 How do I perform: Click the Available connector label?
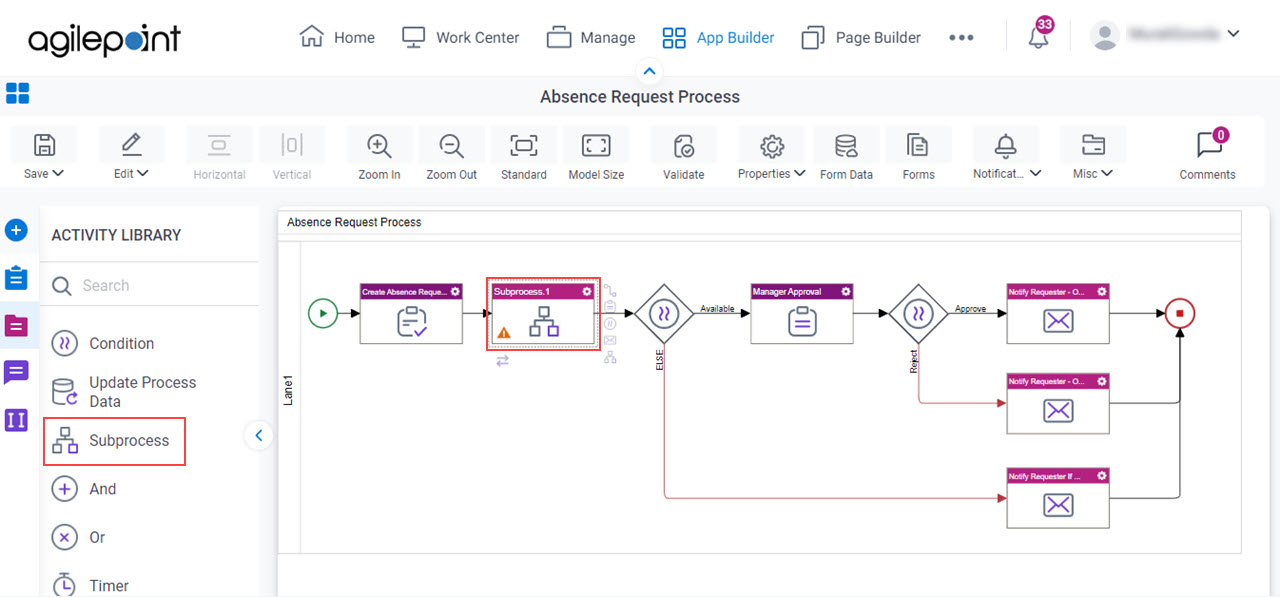[x=717, y=309]
